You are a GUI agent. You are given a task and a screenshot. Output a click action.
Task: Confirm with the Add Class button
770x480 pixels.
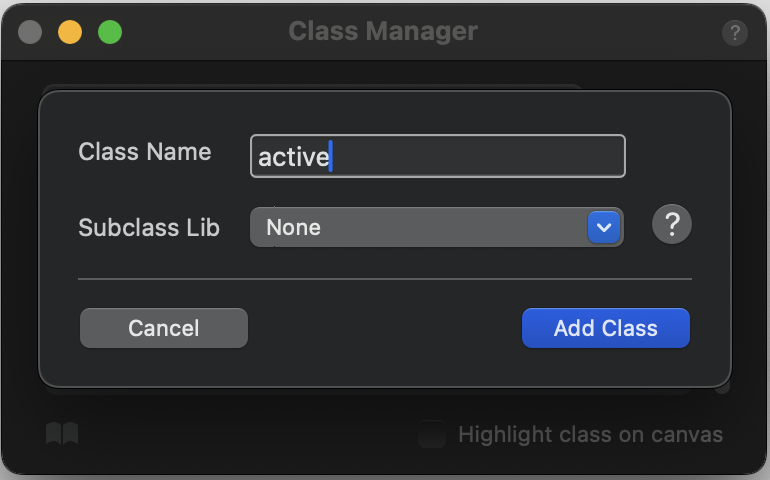pos(605,328)
